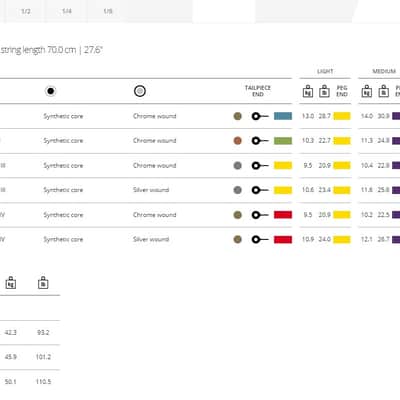400x400 pixels.
Task: Click the 13.0 kg light tension value
Action: [x=308, y=116]
